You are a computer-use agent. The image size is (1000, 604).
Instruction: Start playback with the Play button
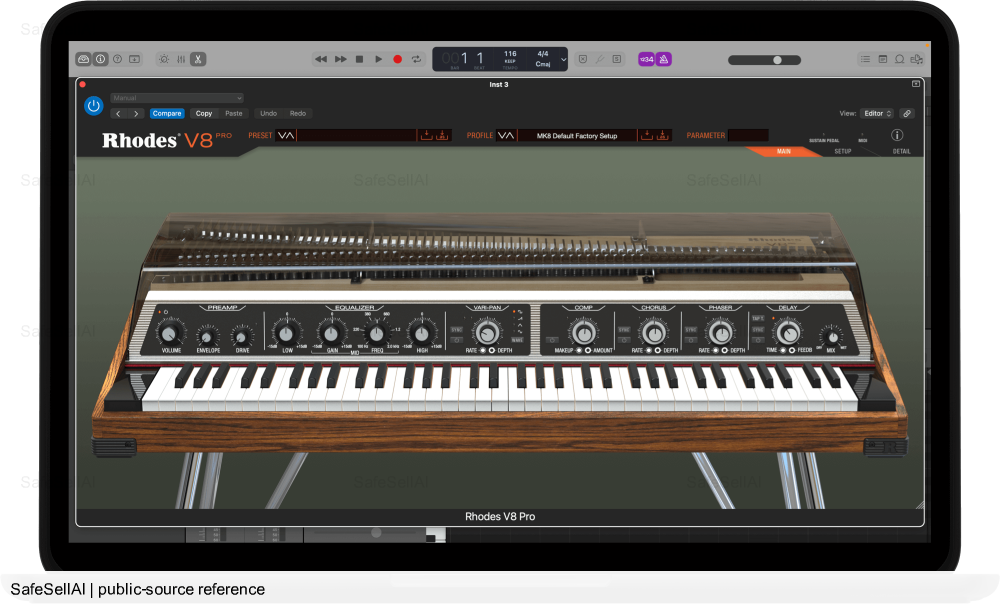tap(378, 59)
